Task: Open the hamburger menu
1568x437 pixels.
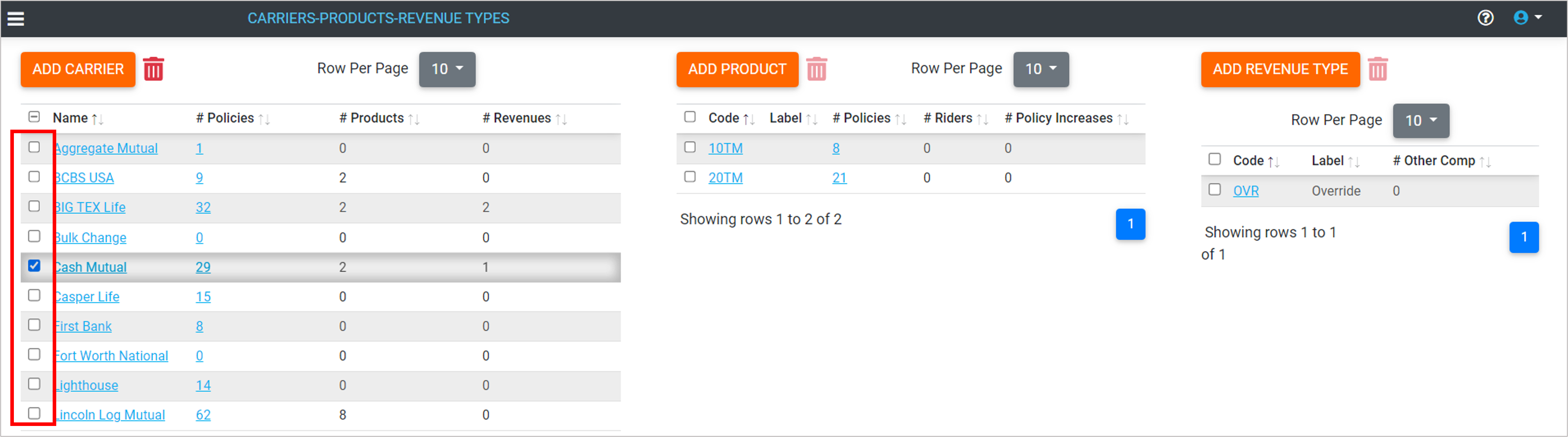Action: point(16,18)
